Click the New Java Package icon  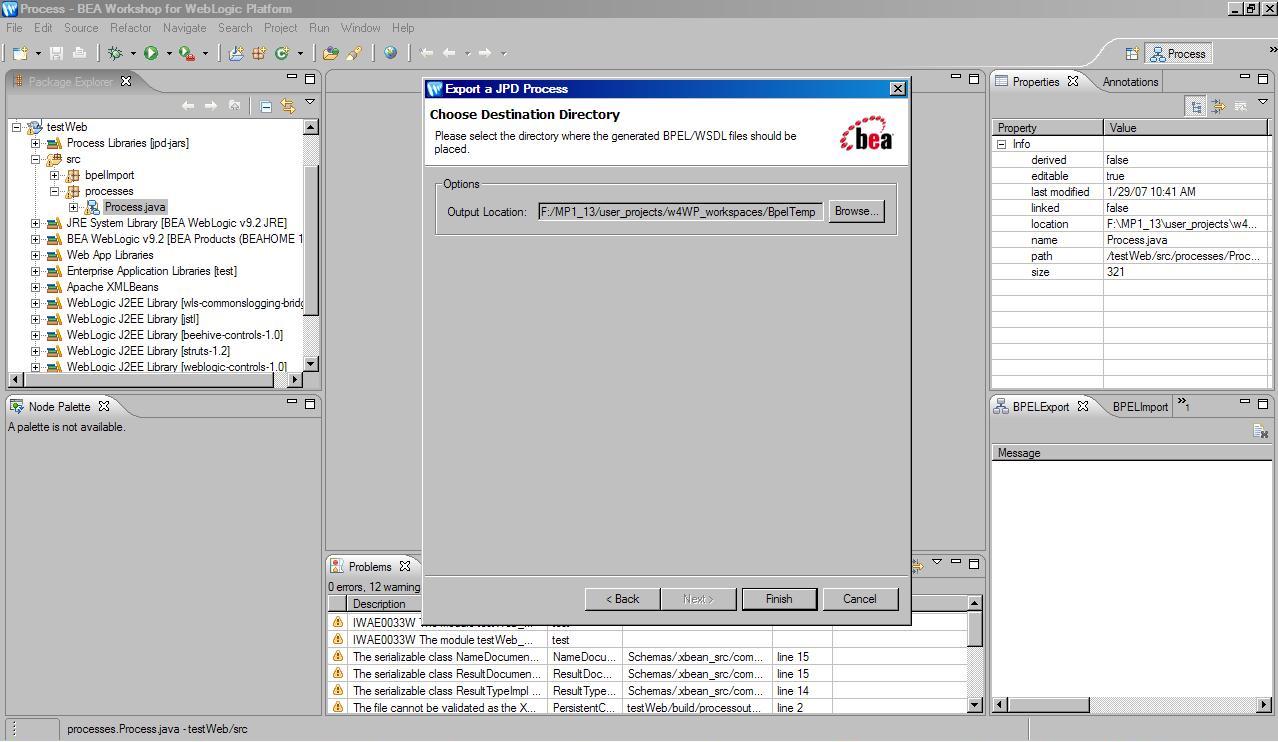(259, 53)
